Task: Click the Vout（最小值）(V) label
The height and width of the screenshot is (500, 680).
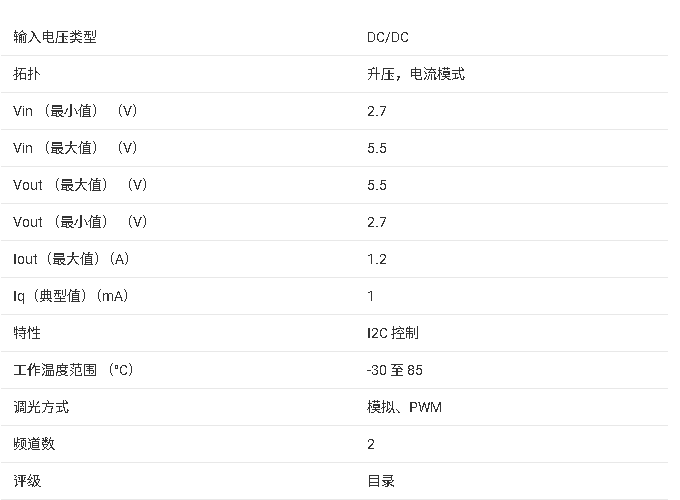Action: (80, 222)
